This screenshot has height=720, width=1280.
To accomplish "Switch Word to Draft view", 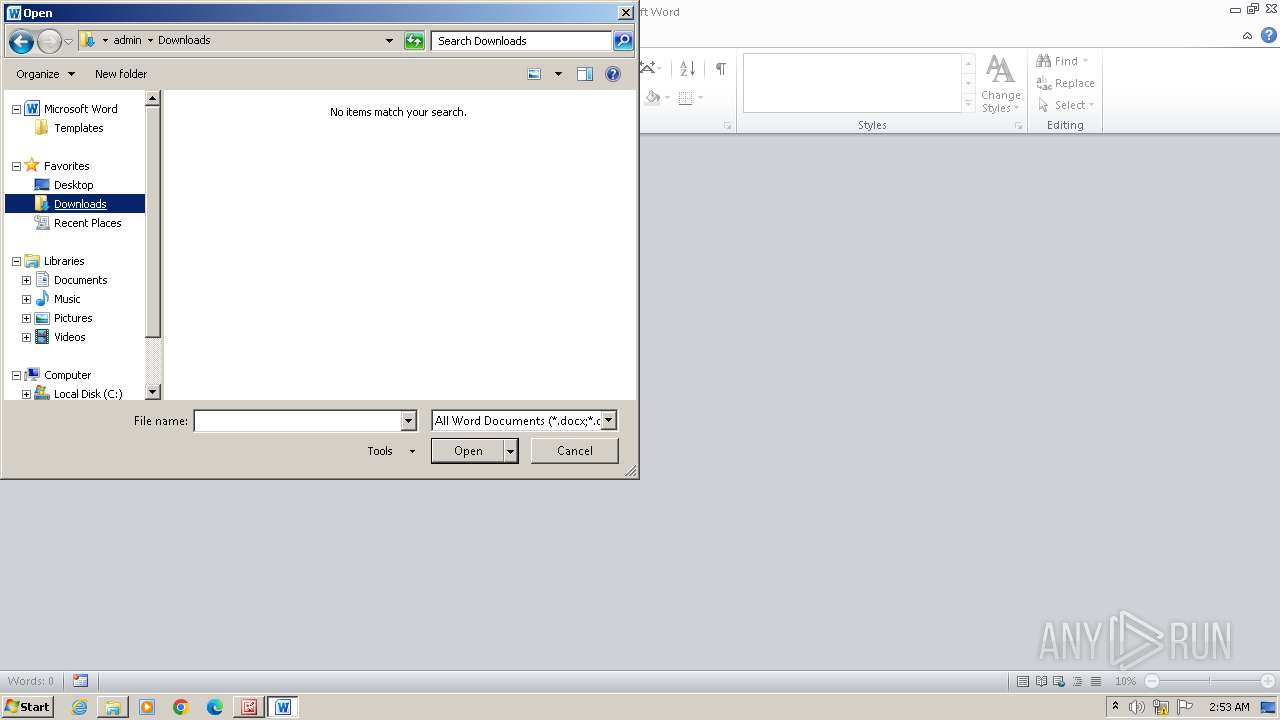I will point(1096,681).
